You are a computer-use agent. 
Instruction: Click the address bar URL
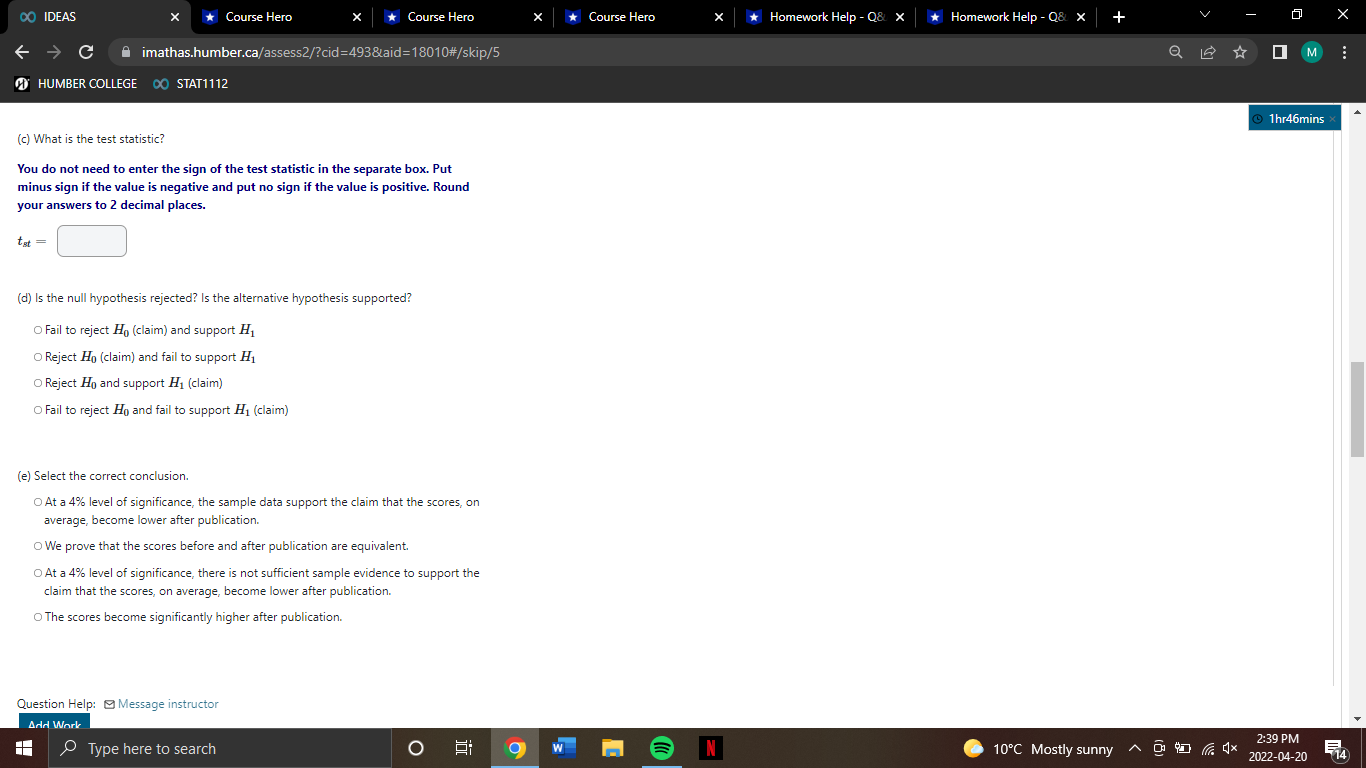pyautogui.click(x=321, y=52)
